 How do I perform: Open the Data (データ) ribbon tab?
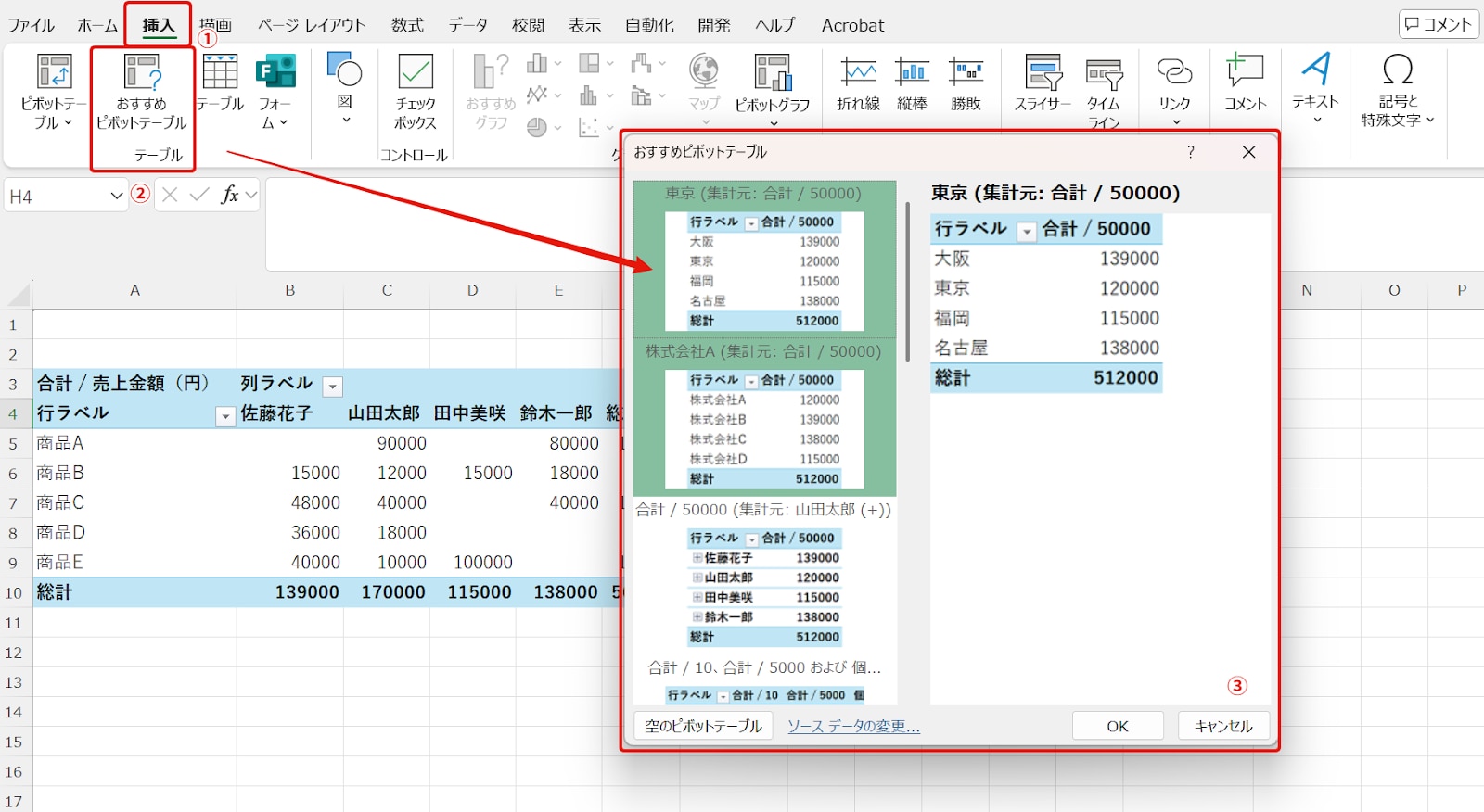[467, 25]
